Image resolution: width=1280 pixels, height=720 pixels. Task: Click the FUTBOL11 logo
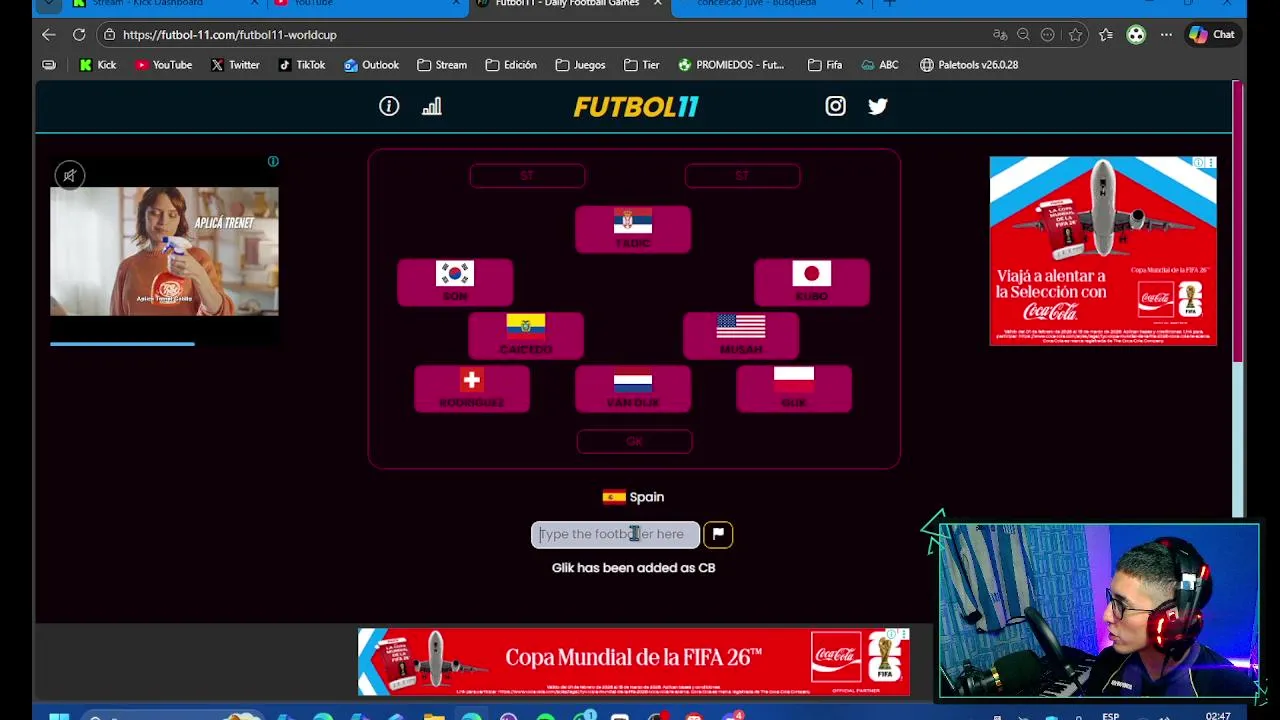tap(636, 106)
